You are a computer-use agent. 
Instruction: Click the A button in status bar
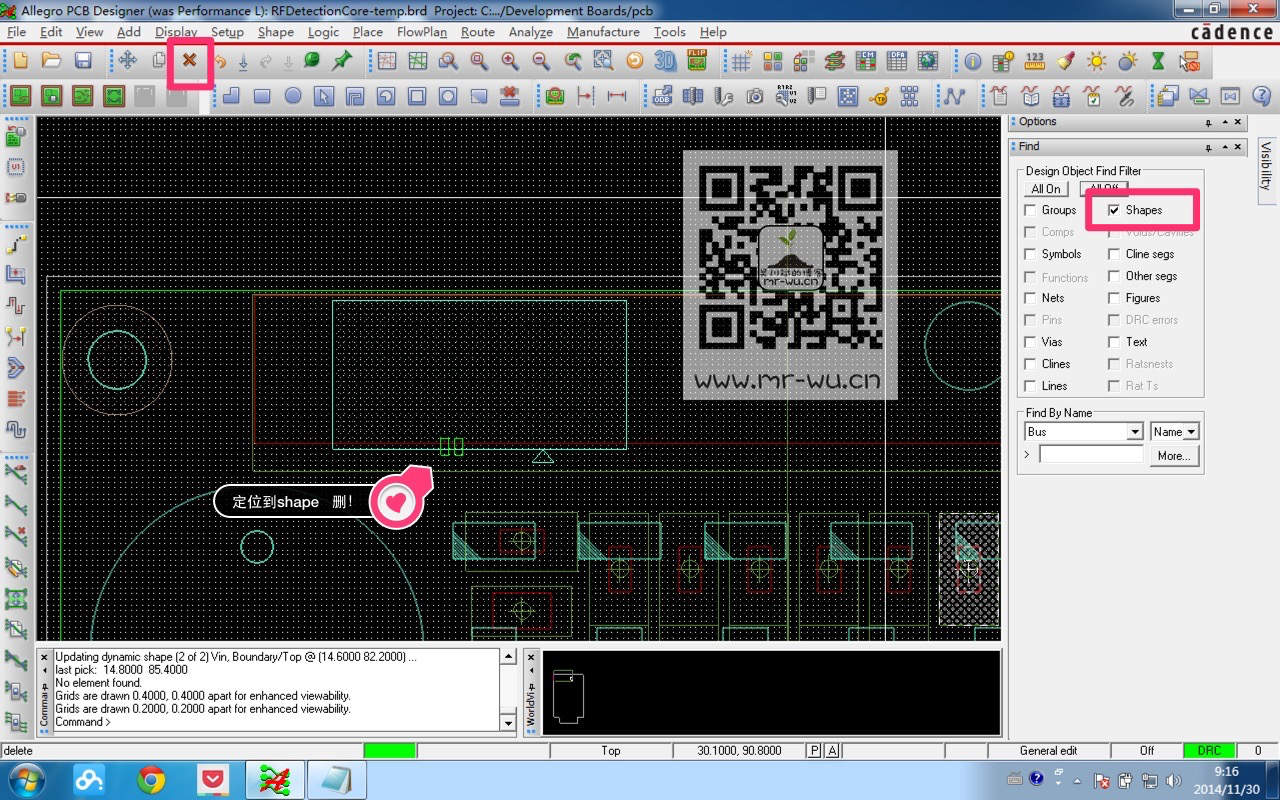pyautogui.click(x=832, y=751)
